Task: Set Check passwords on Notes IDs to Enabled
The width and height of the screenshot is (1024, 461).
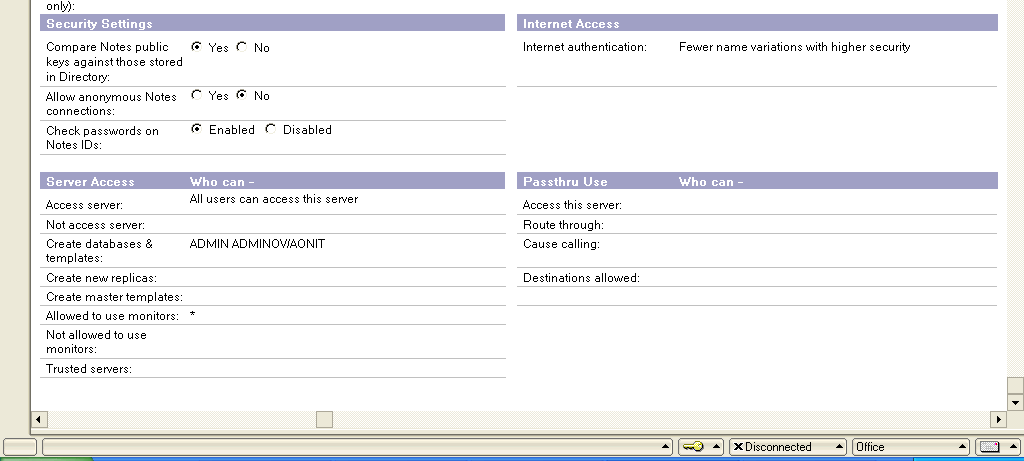Action: (x=196, y=129)
